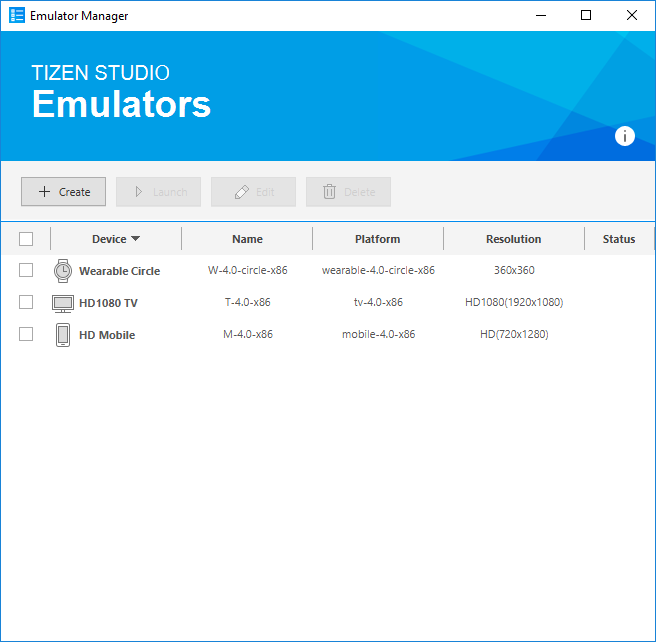Select the M-4.0-x86 emulator name

[x=247, y=335]
